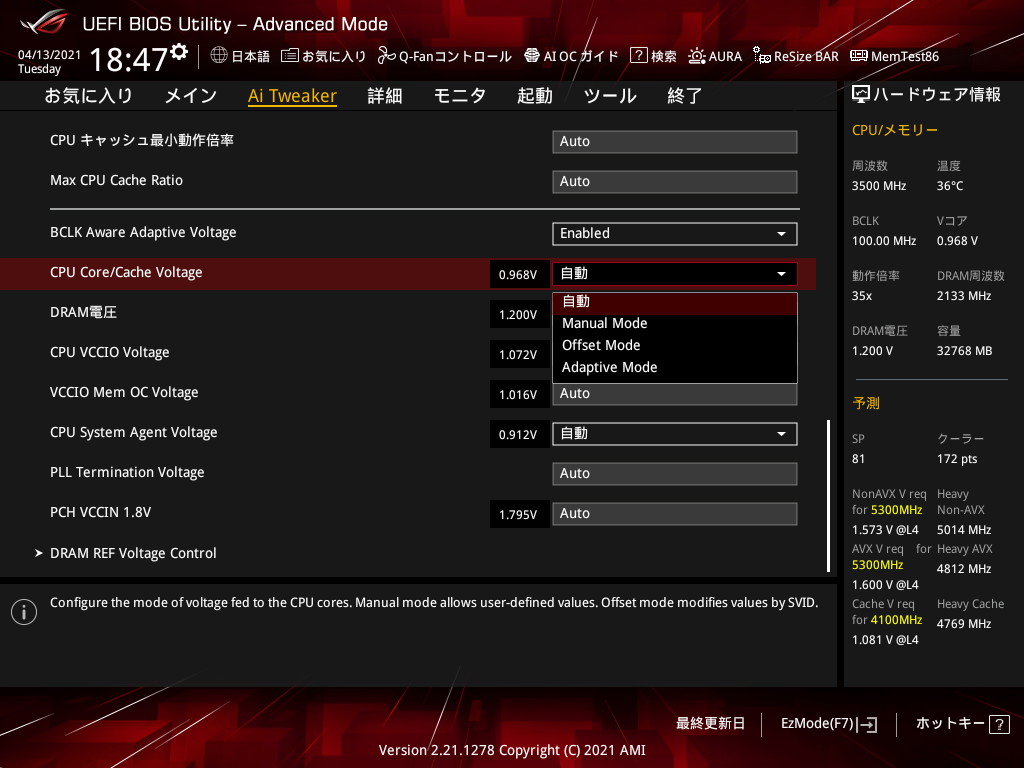Screen dimensions: 1024x768
Task: Switch to メイン tab
Action: [x=191, y=95]
